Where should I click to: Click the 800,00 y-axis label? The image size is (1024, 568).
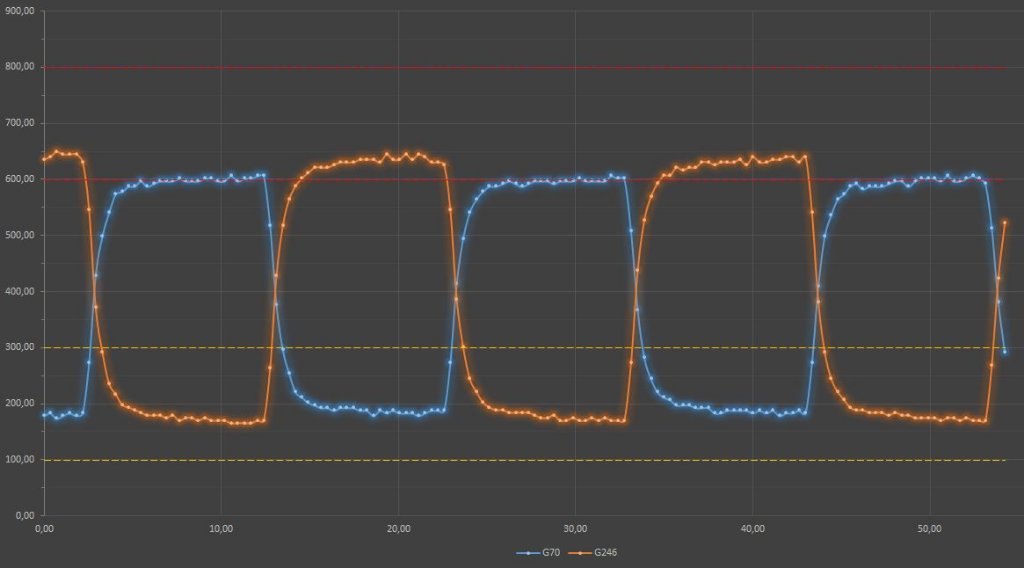tap(20, 67)
